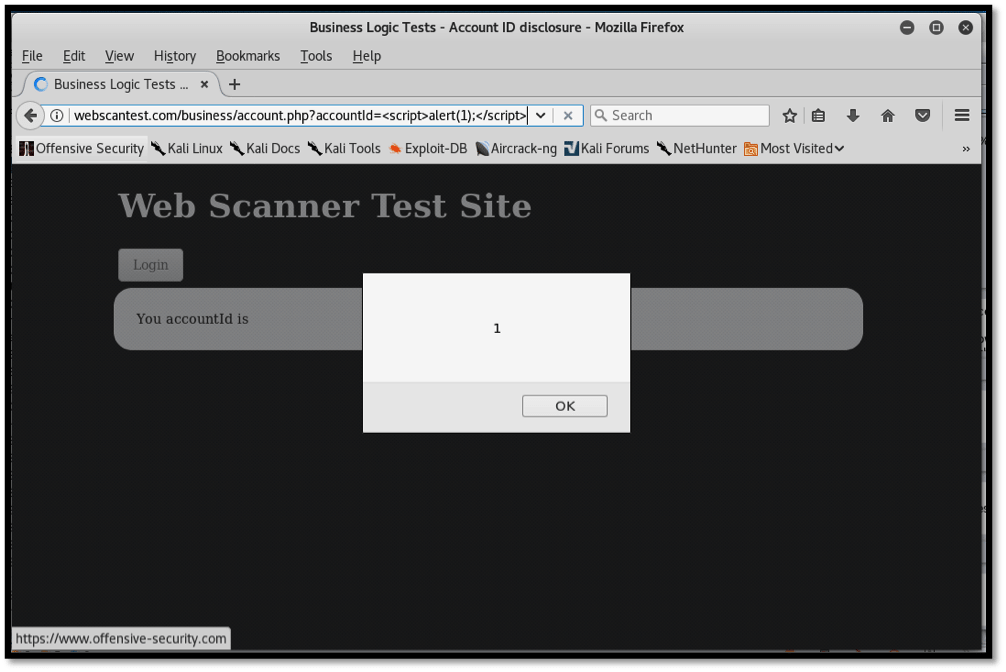The image size is (1006, 672).
Task: Show more bookmarks with overflow chevron
Action: coord(966,148)
